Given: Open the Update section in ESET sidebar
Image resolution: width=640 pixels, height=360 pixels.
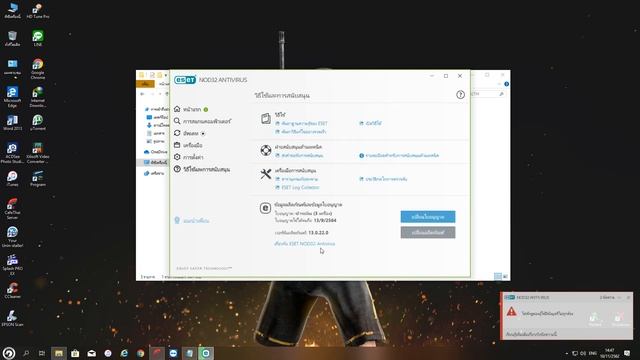Looking at the screenshot, I should point(190,133).
